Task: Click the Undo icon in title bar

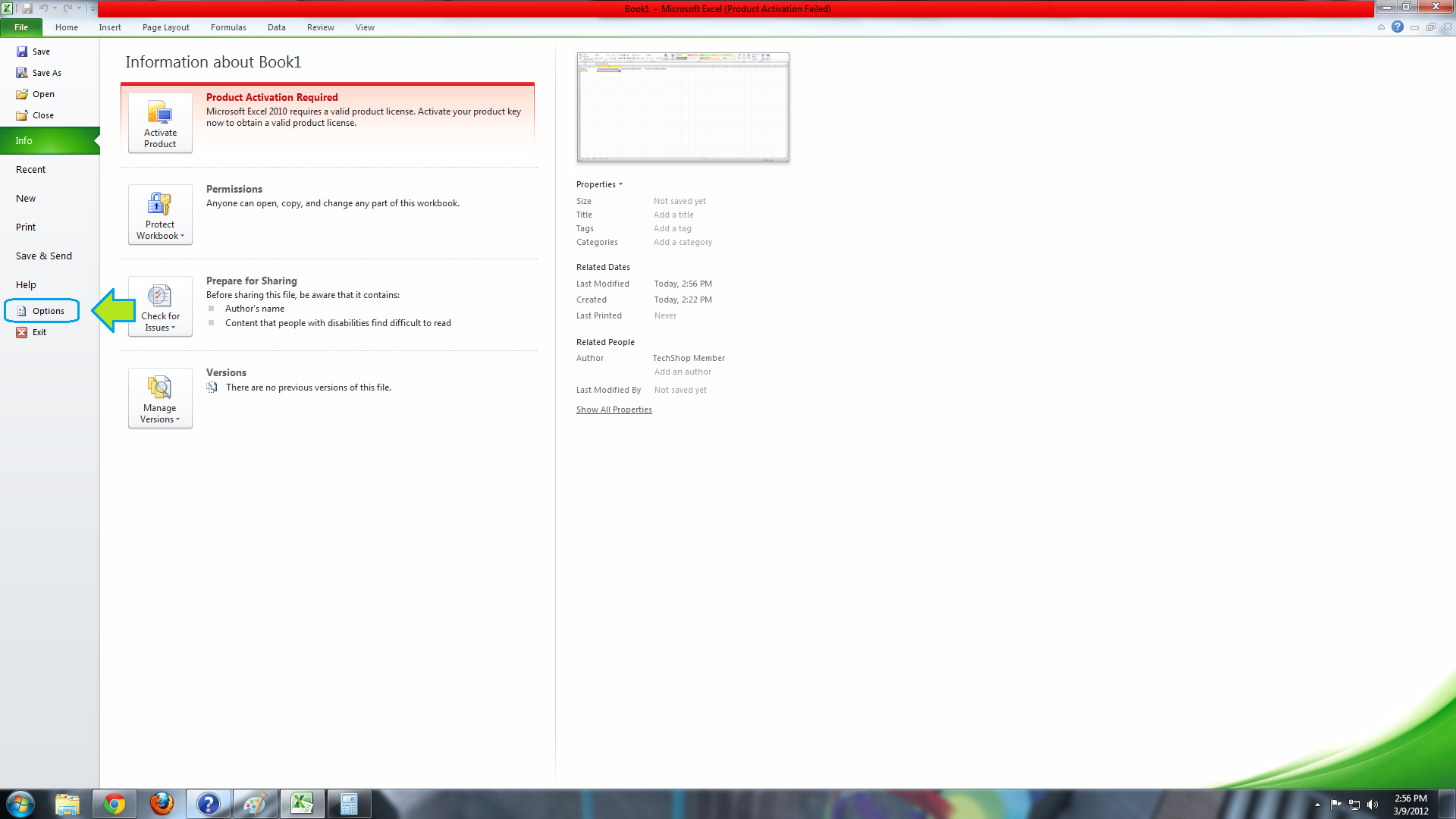Action: coord(44,8)
